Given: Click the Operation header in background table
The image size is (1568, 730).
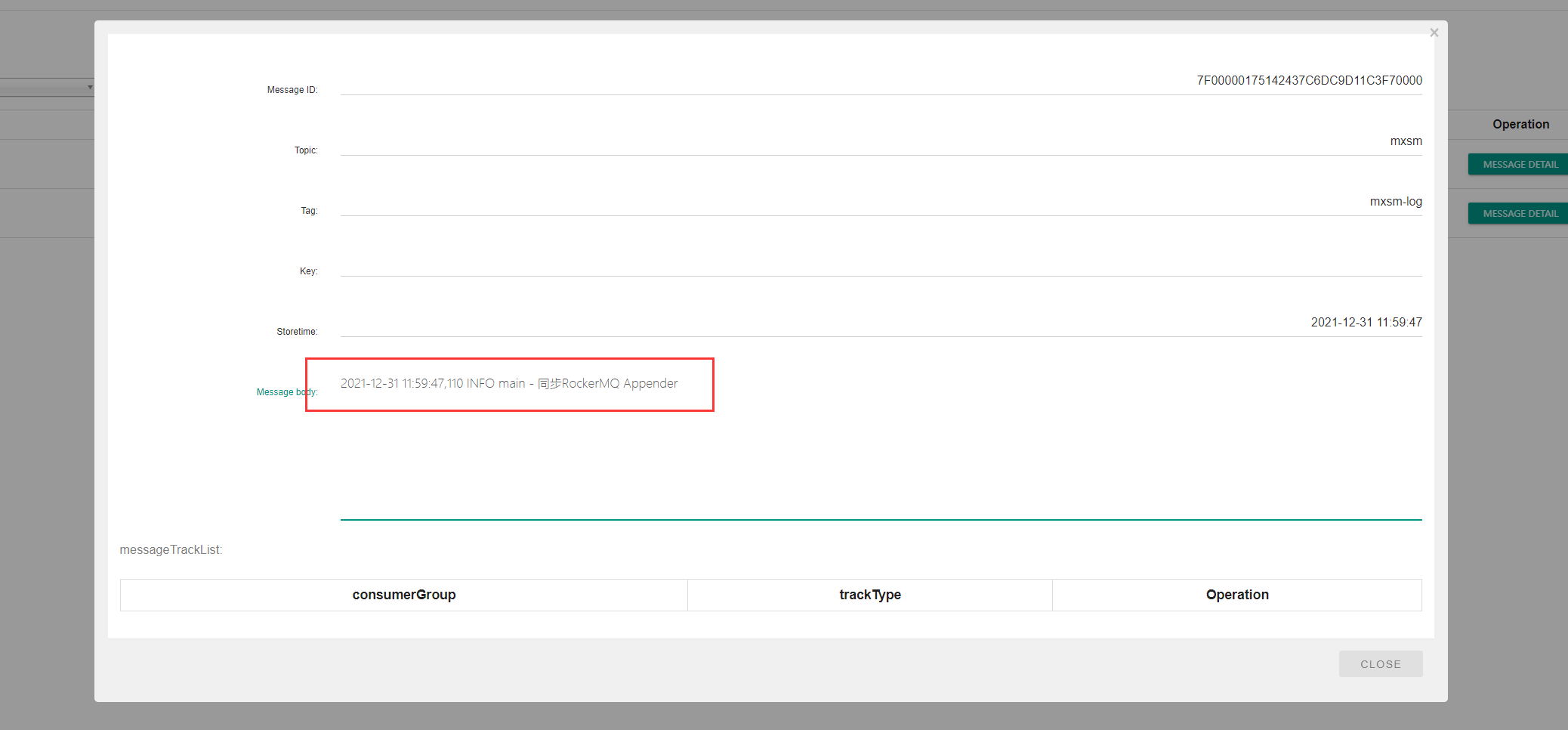Looking at the screenshot, I should [x=1520, y=124].
